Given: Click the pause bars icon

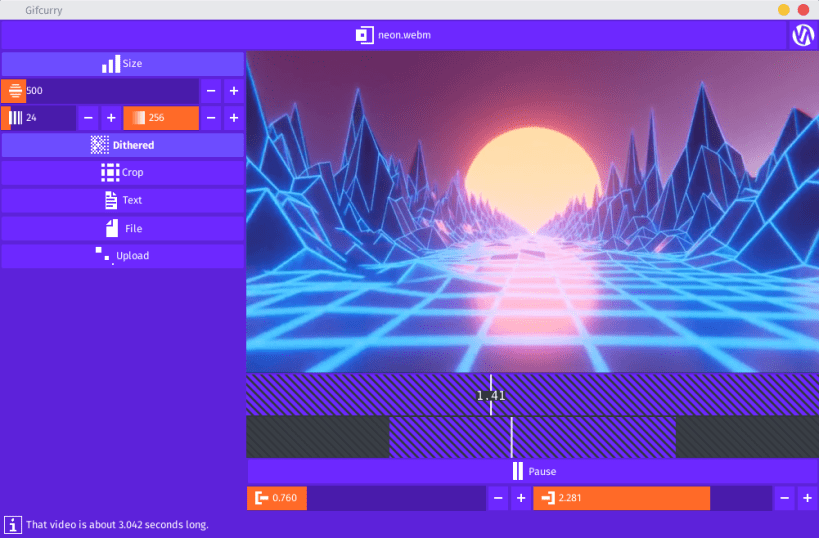Looking at the screenshot, I should [x=518, y=471].
